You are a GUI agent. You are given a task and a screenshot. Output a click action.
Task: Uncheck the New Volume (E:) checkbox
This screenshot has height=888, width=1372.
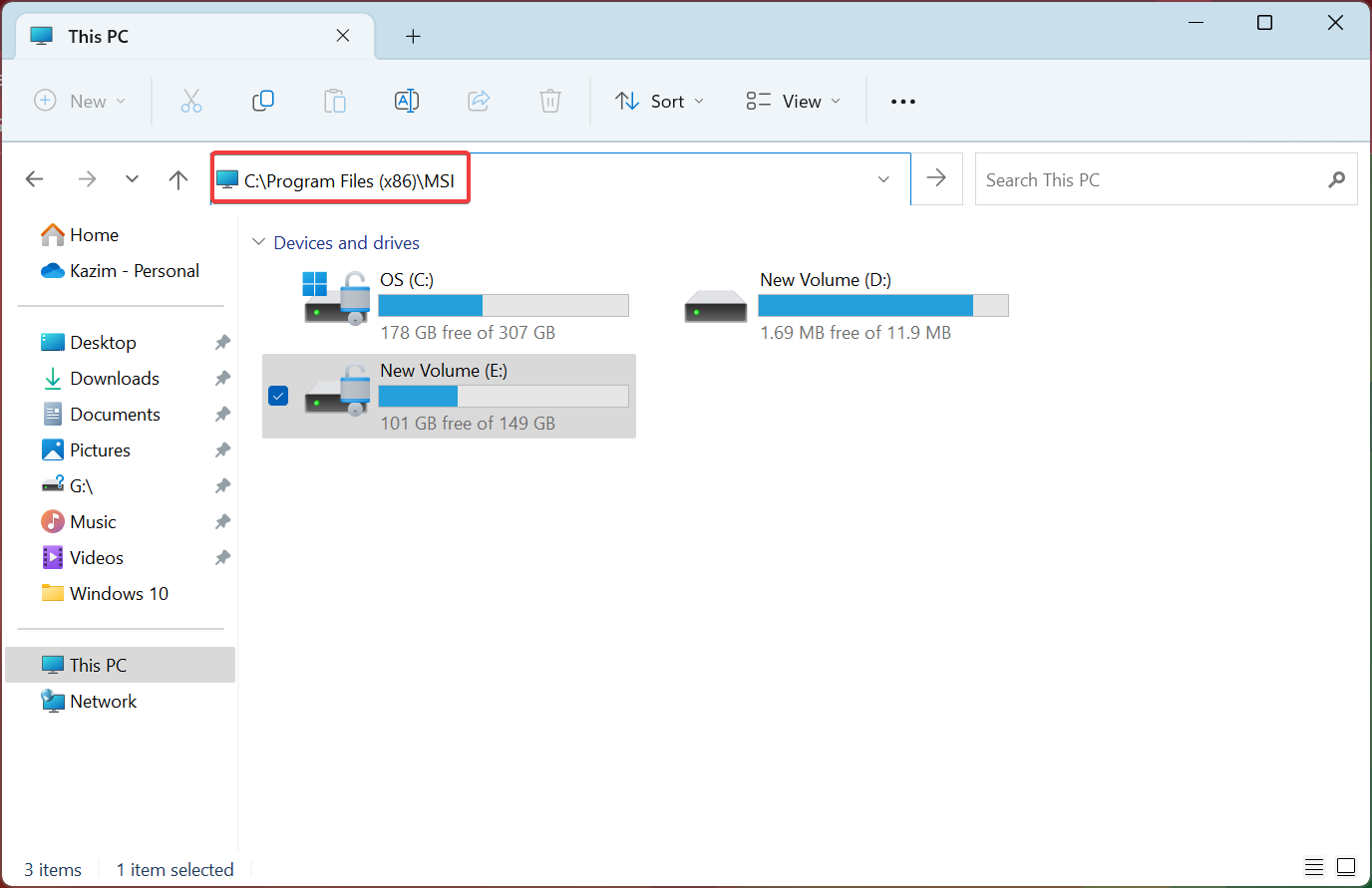tap(278, 396)
